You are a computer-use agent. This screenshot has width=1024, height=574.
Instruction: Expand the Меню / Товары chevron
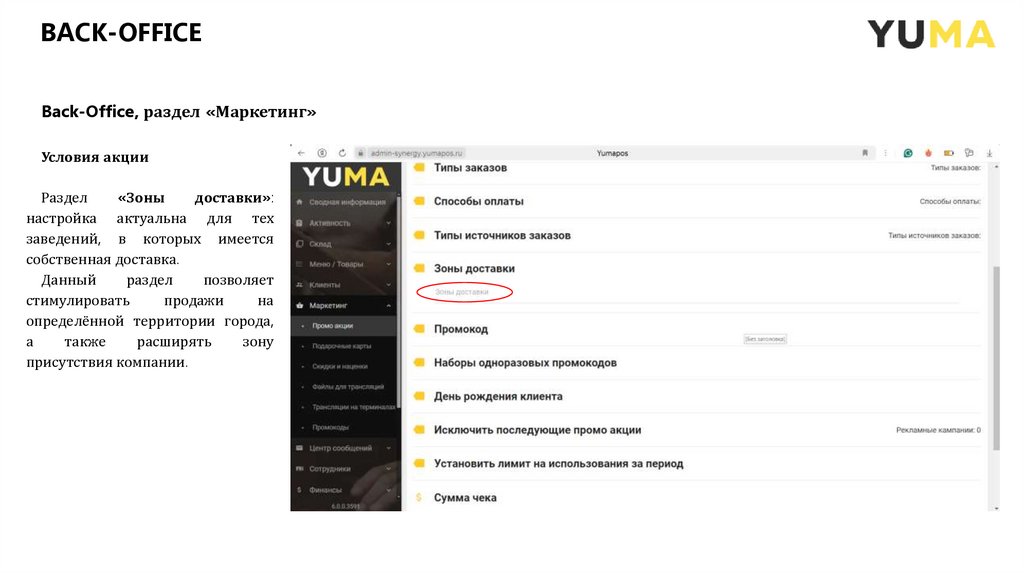389,264
